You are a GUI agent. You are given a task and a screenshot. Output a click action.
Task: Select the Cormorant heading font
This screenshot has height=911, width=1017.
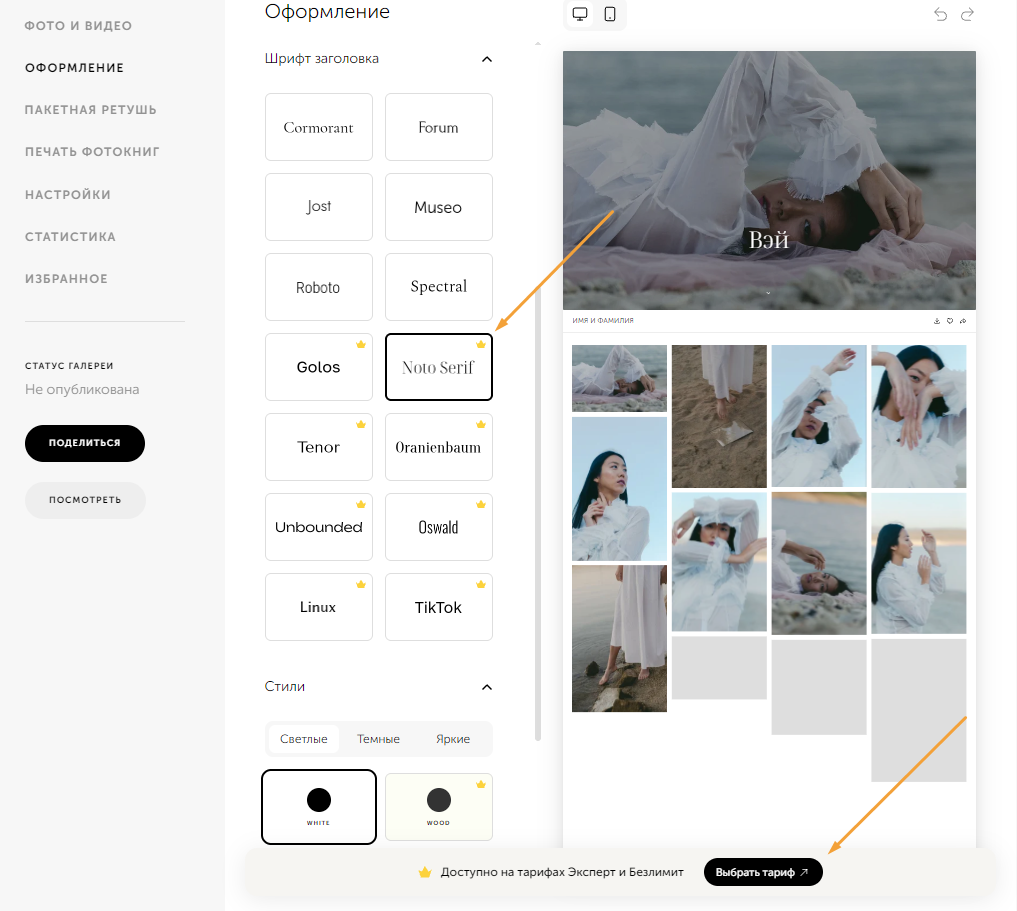click(x=318, y=127)
